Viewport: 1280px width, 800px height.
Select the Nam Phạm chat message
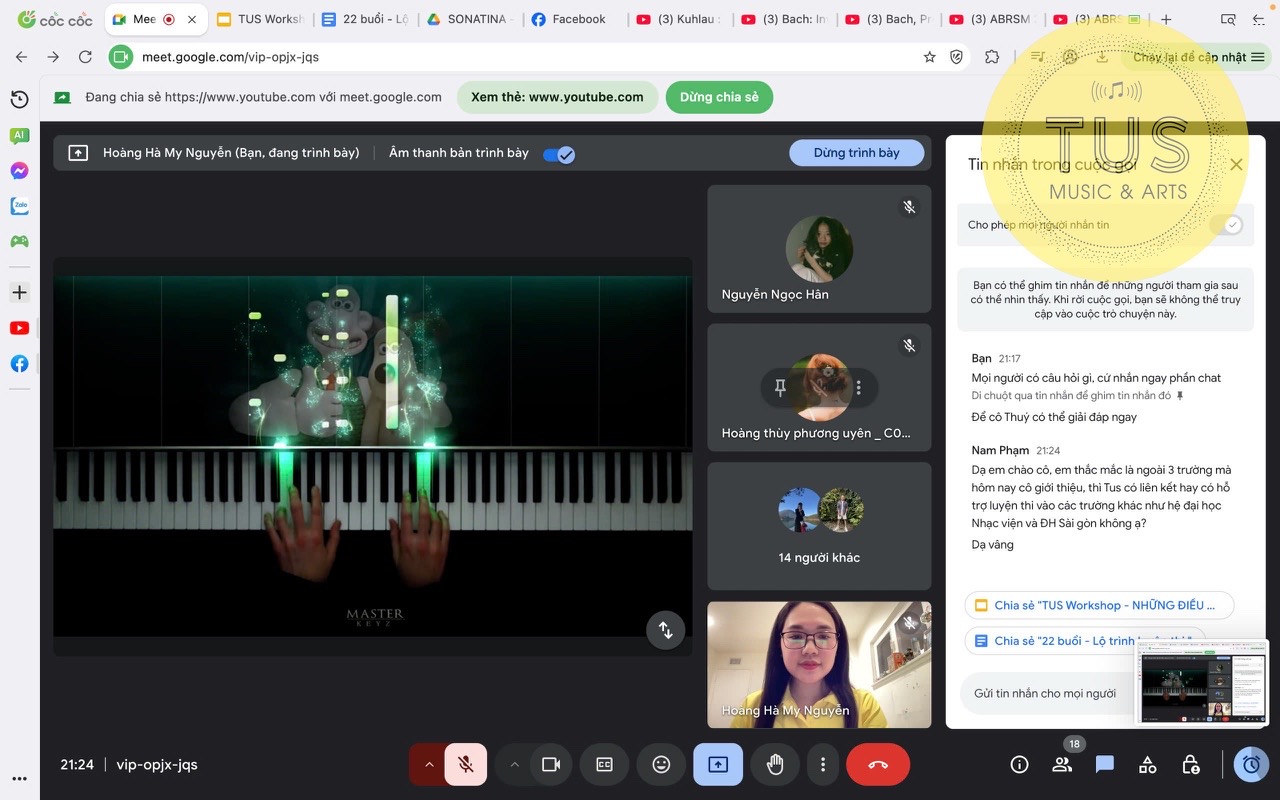pyautogui.click(x=1101, y=496)
